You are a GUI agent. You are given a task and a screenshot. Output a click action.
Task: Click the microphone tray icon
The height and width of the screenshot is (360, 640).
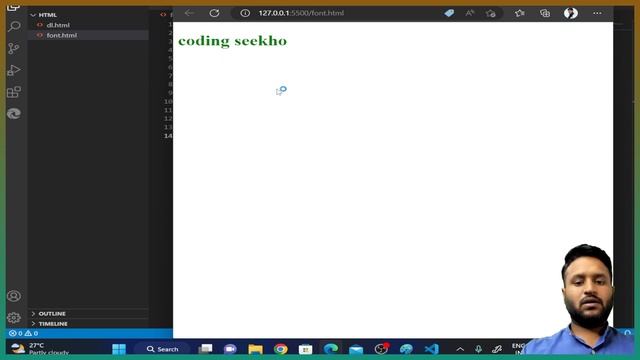pyautogui.click(x=478, y=349)
